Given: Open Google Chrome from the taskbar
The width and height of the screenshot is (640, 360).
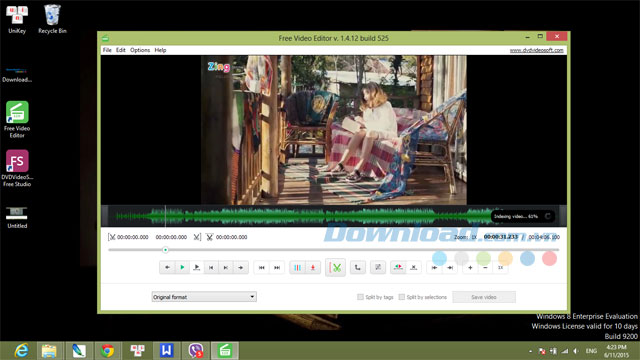Looking at the screenshot, I should (x=107, y=351).
